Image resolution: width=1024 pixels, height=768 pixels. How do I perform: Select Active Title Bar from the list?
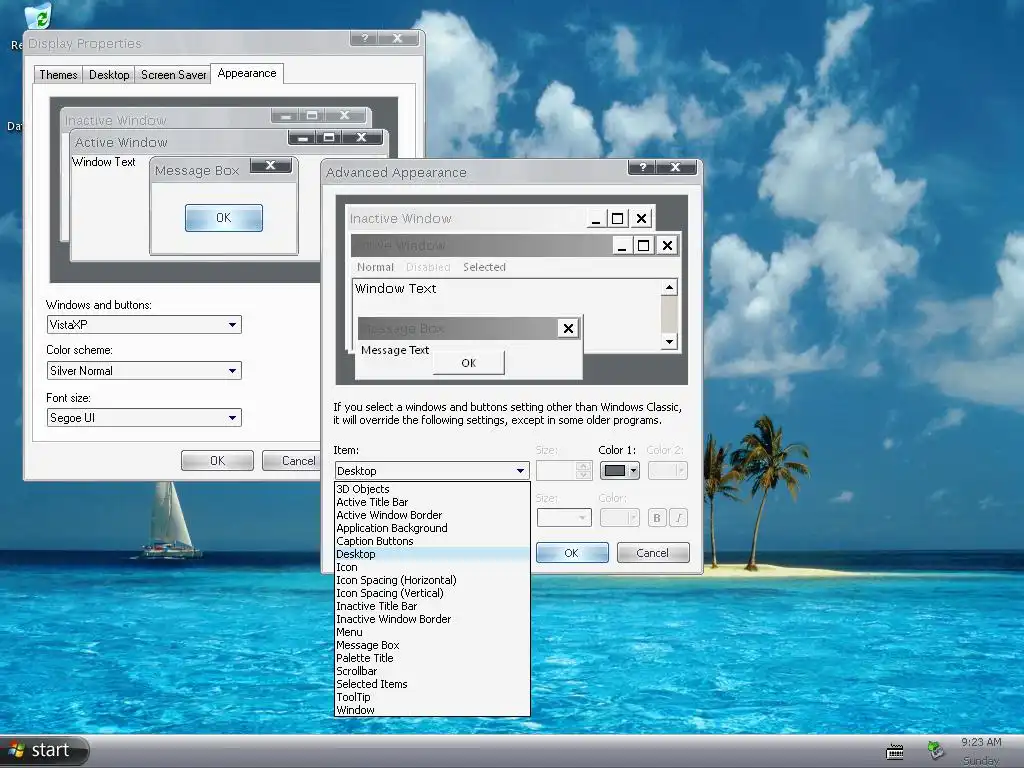[x=432, y=502]
